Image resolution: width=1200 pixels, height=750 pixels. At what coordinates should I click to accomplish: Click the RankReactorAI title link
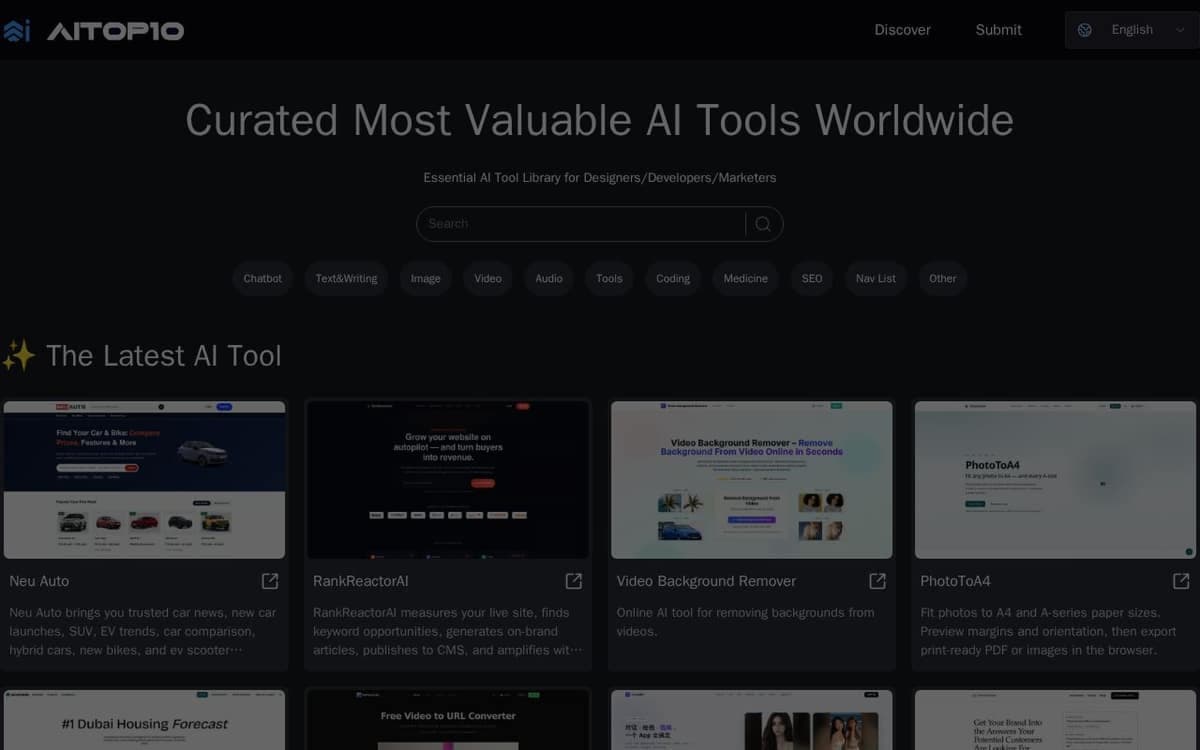click(x=361, y=581)
